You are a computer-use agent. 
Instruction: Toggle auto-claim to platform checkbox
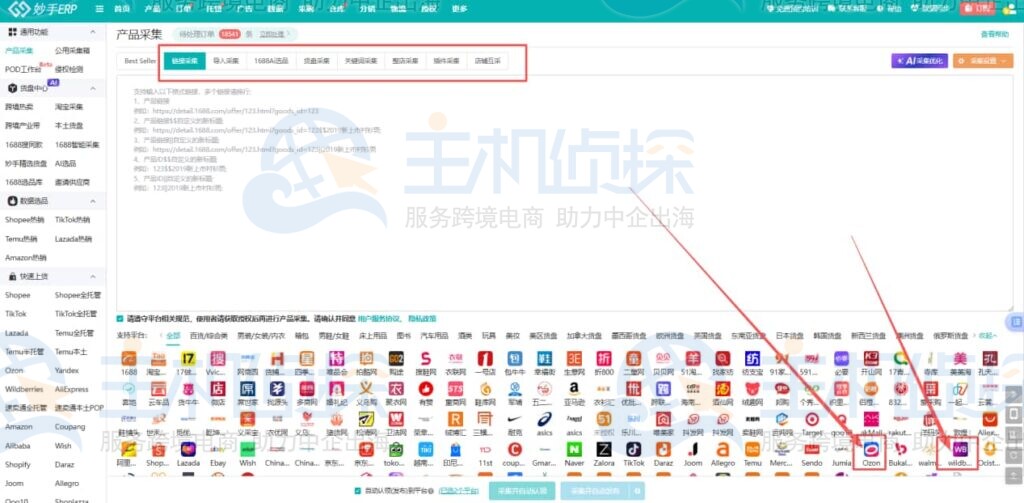[357, 491]
